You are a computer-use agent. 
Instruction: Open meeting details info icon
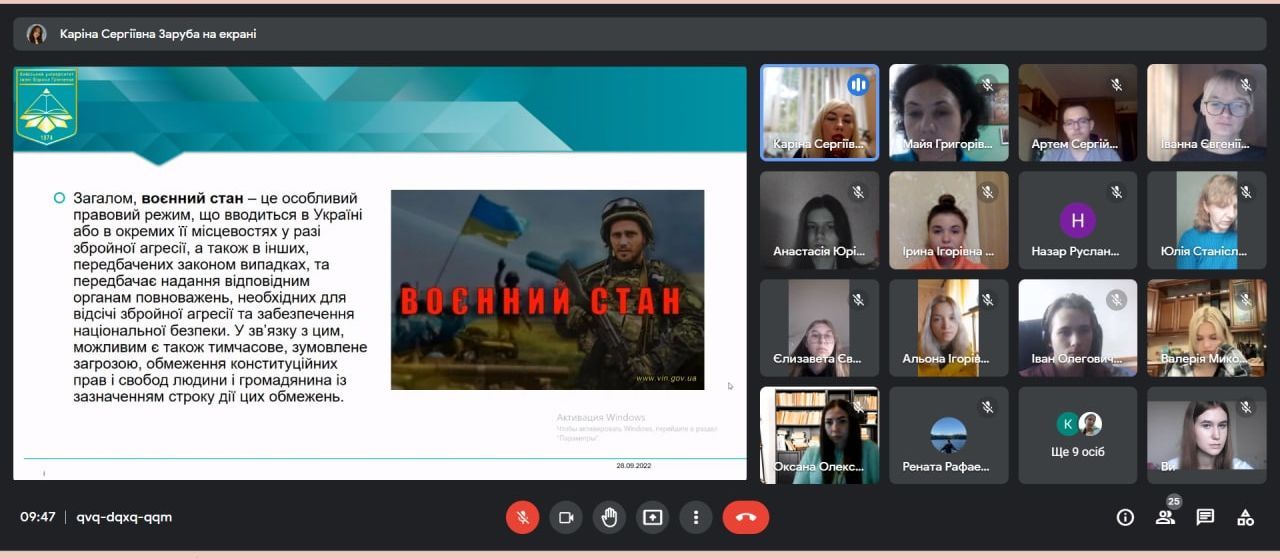1125,517
